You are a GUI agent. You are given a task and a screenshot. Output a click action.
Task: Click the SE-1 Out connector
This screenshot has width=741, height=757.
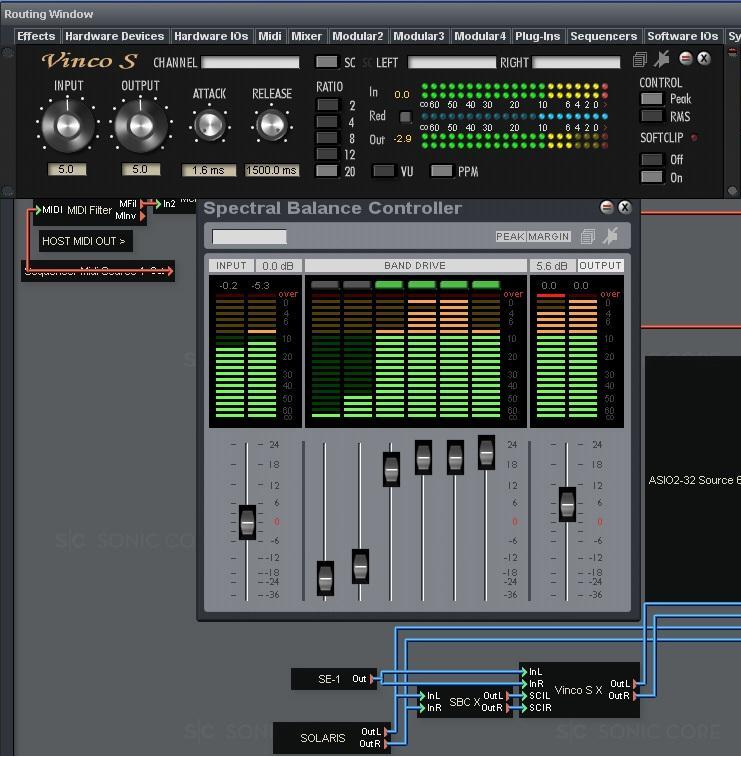tap(372, 679)
